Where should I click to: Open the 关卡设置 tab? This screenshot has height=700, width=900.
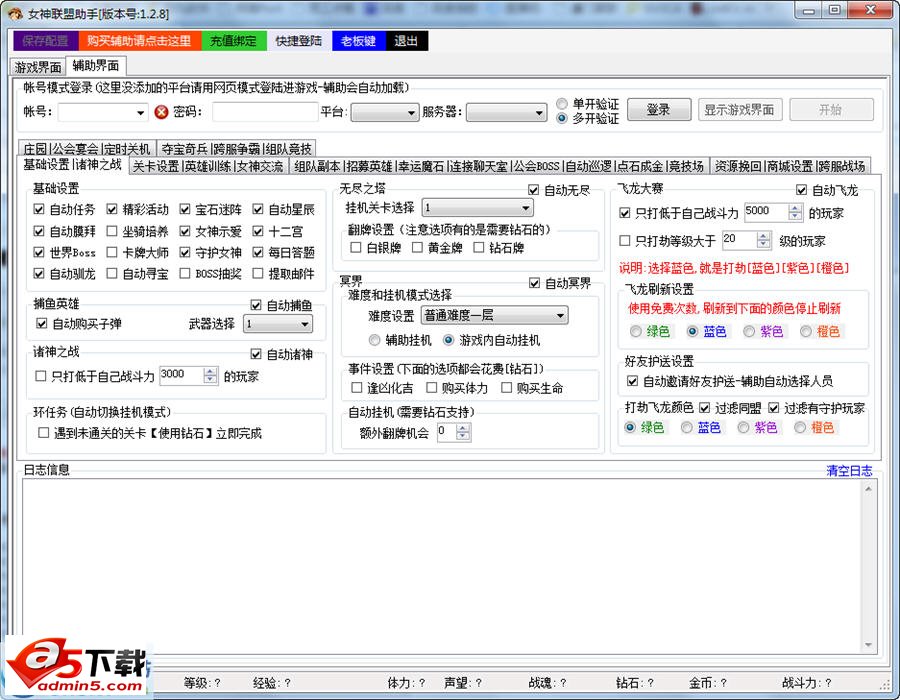155,166
